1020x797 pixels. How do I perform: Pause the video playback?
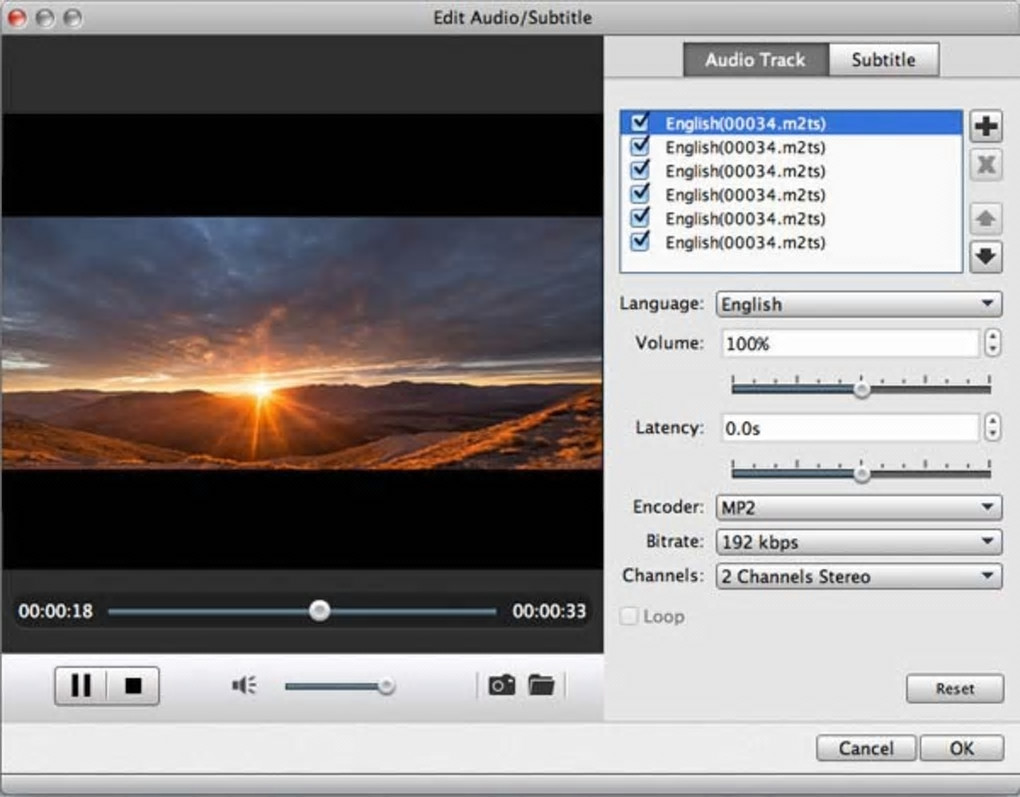pyautogui.click(x=81, y=686)
